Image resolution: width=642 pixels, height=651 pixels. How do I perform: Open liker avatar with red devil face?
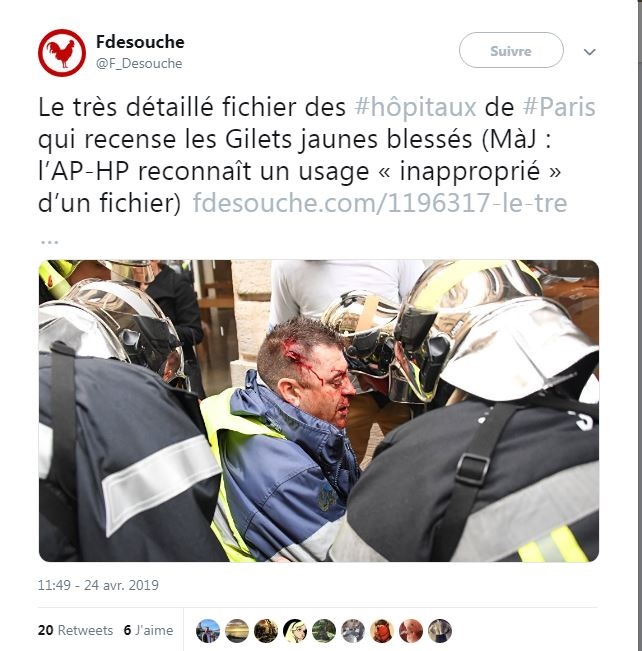[x=382, y=631]
